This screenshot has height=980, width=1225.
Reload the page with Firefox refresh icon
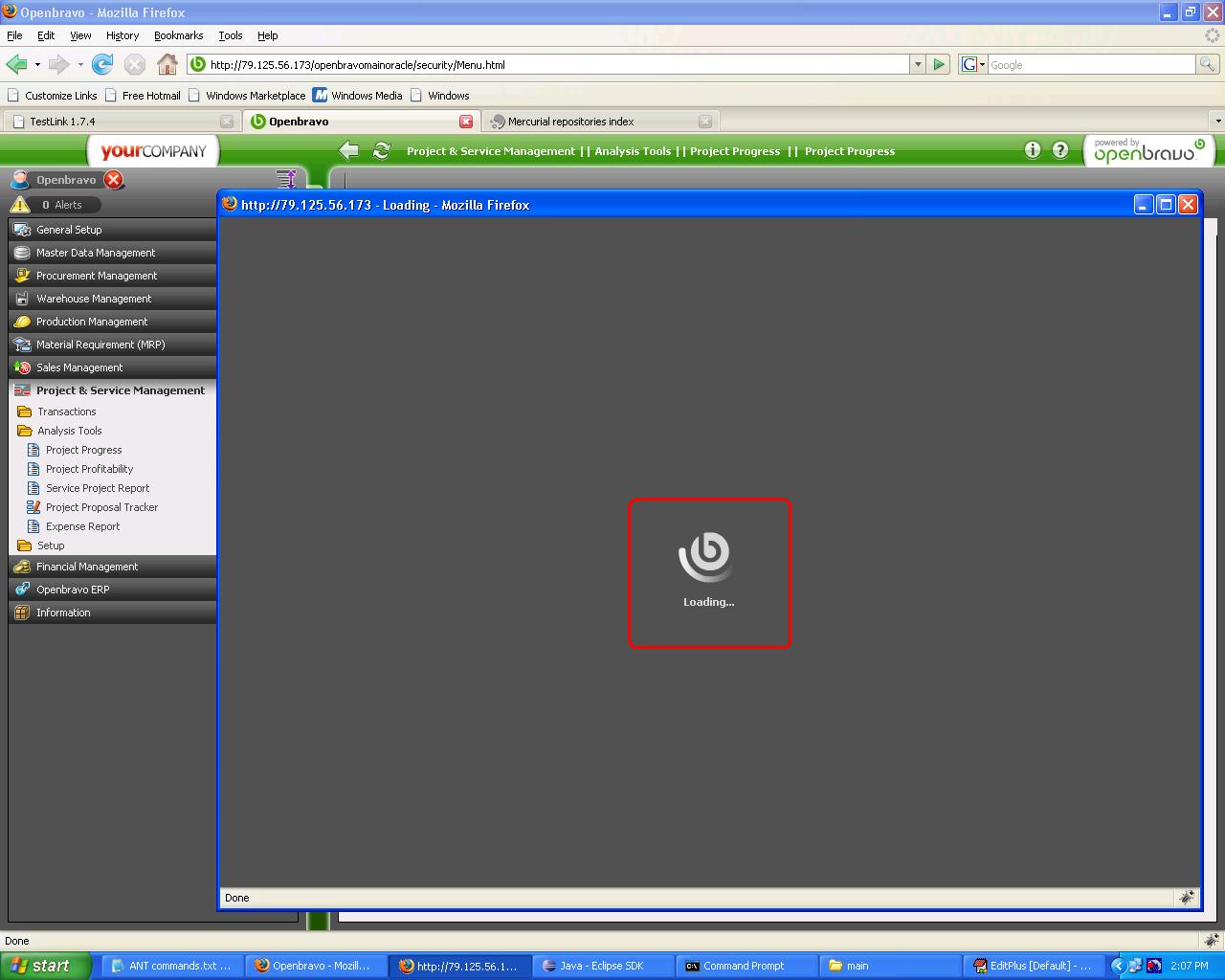pos(102,64)
